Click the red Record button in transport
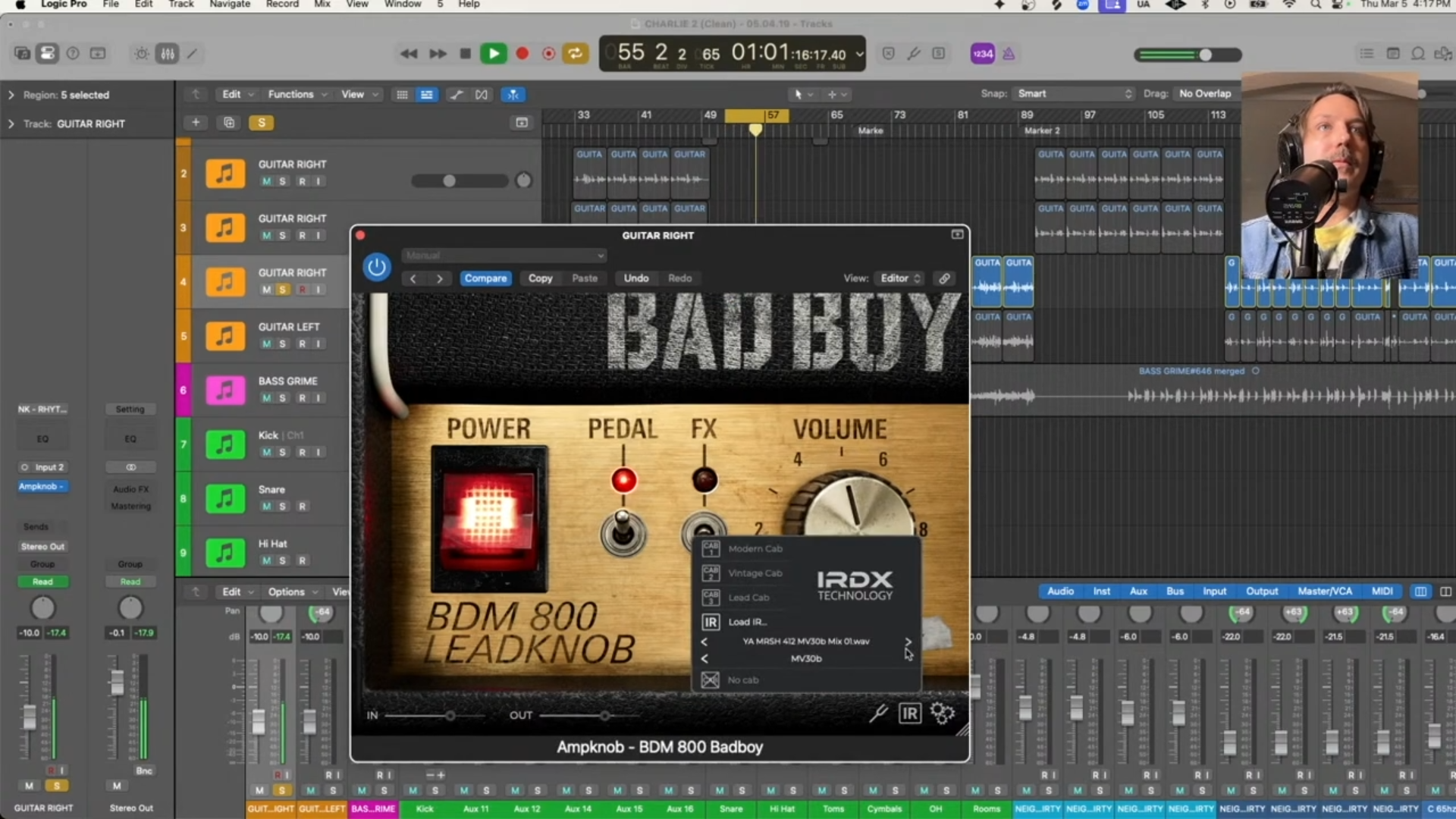The width and height of the screenshot is (1456, 819). [522, 54]
